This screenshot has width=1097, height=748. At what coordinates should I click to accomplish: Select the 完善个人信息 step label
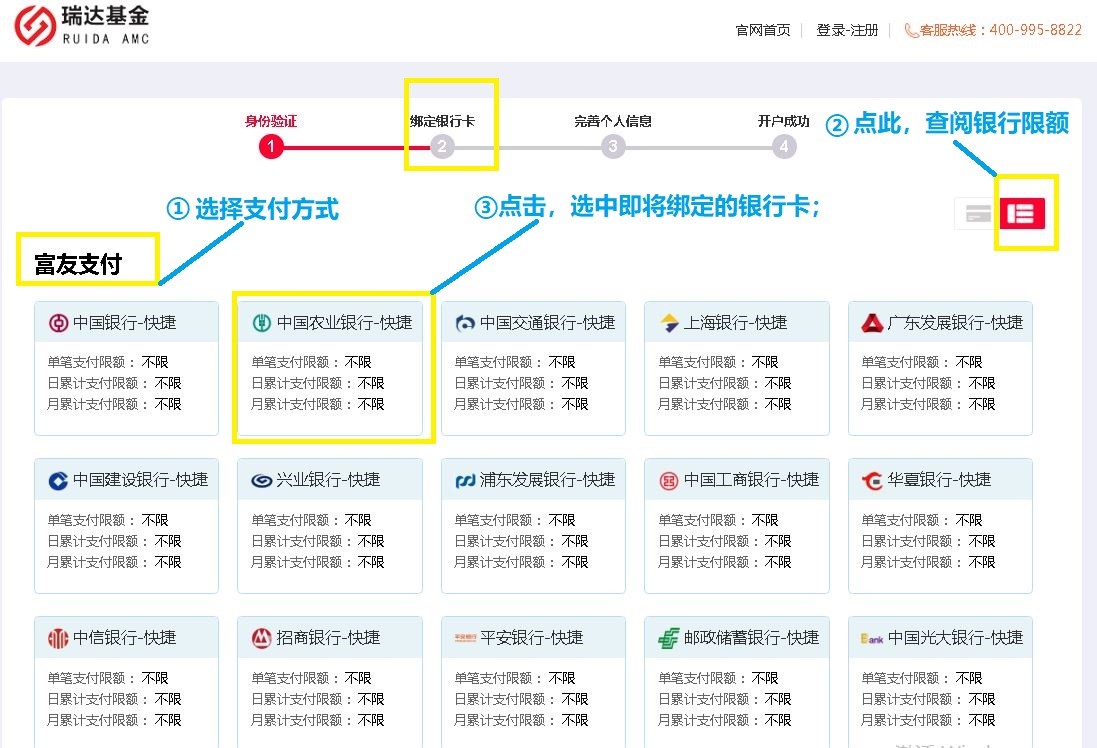pyautogui.click(x=613, y=121)
